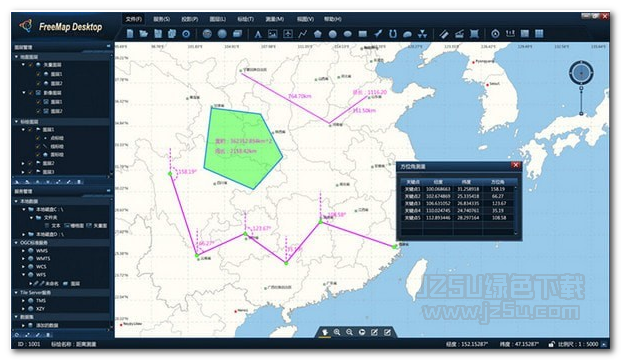Collapse the 地图图层 section
The image size is (621, 360).
pos(16,57)
